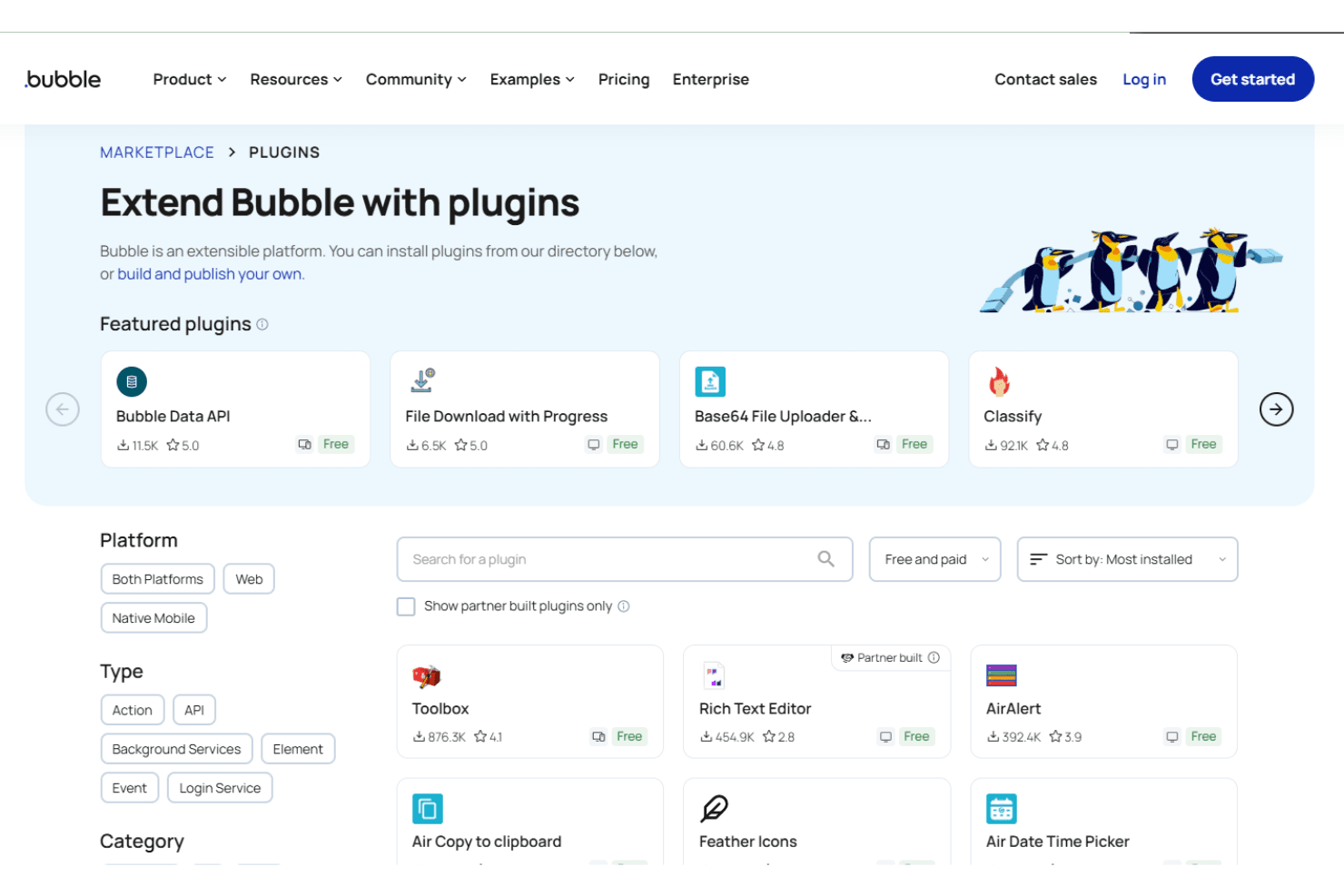Viewport: 1344px width, 896px height.
Task: Click the Classify flame icon
Action: click(x=999, y=382)
